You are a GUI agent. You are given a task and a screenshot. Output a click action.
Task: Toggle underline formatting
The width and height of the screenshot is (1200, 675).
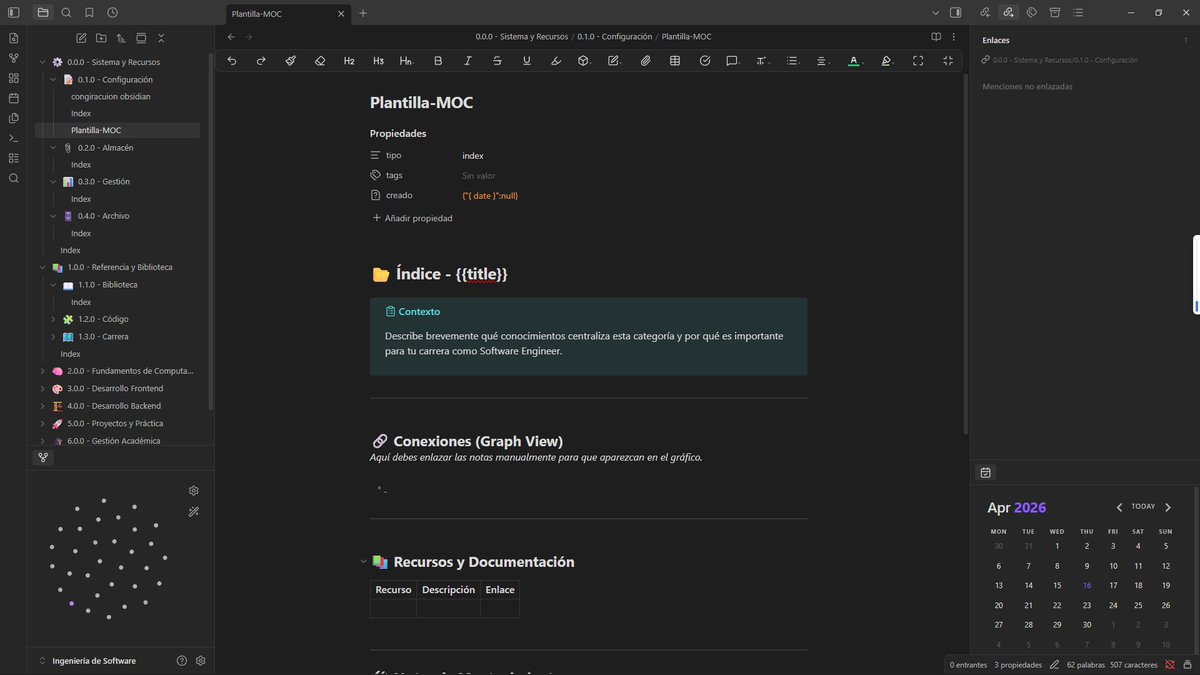526,61
